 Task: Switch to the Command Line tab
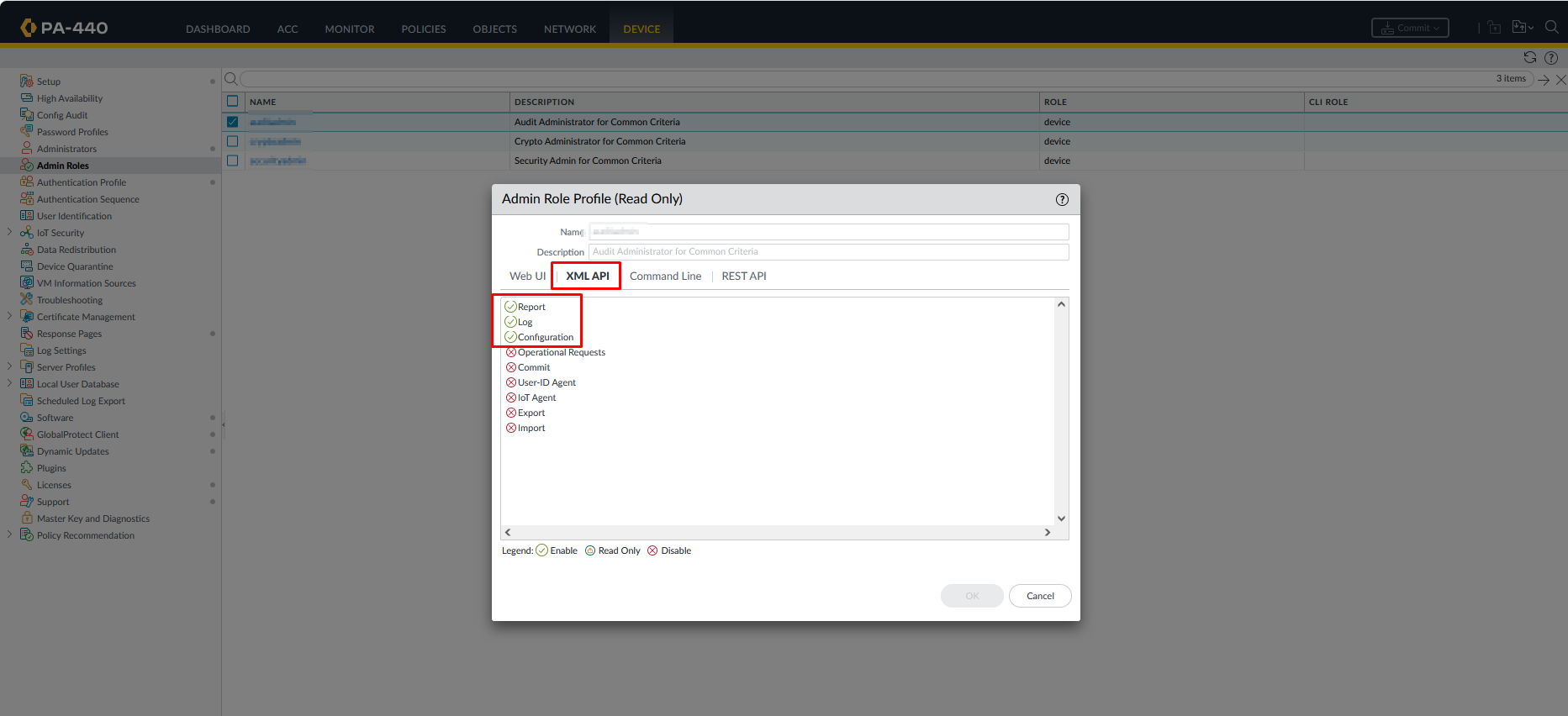coord(665,276)
